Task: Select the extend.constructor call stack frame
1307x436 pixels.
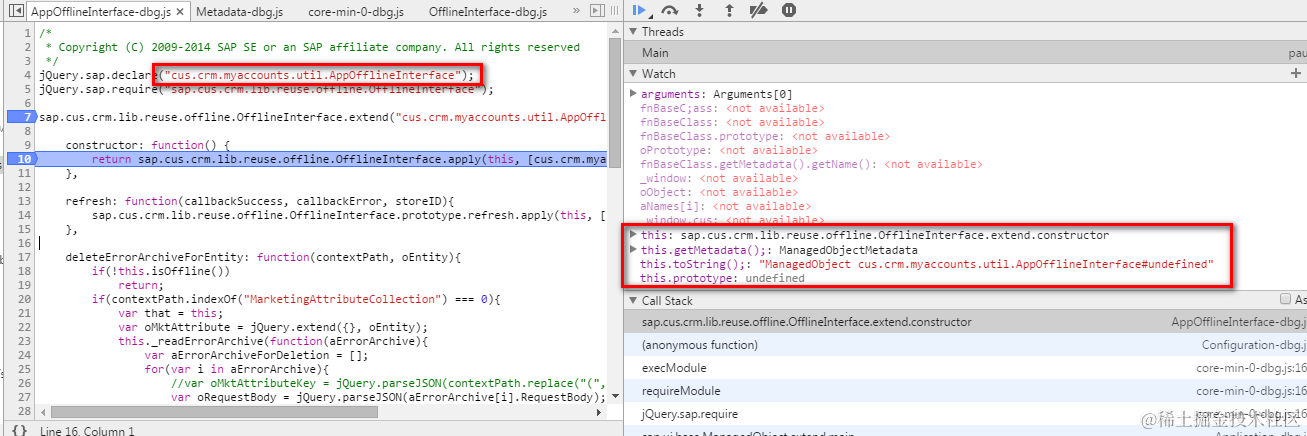Action: [x=965, y=322]
